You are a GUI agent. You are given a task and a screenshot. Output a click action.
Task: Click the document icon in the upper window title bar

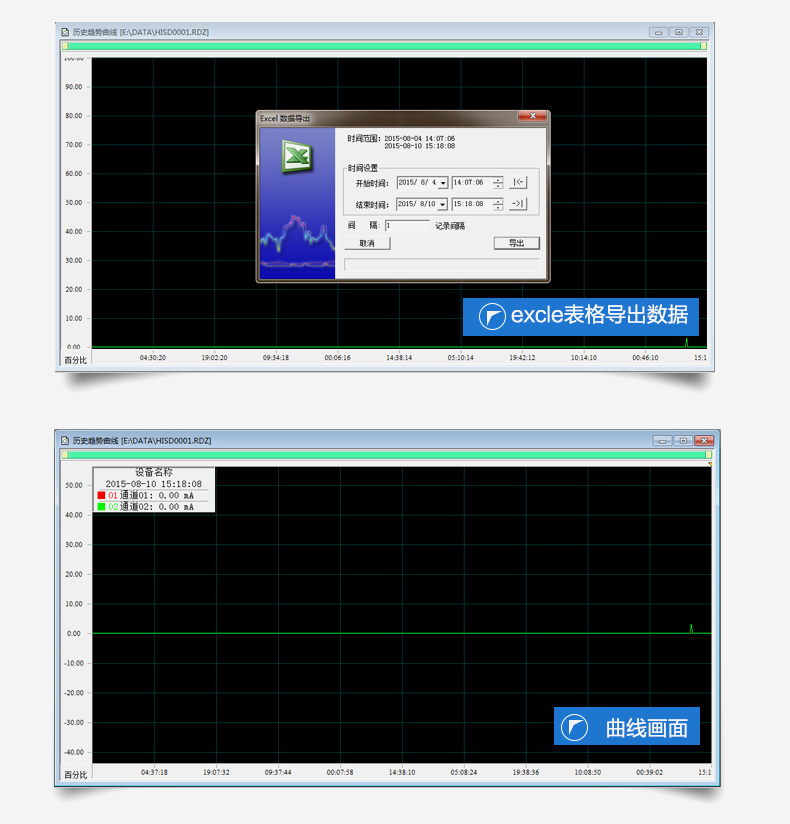point(65,32)
